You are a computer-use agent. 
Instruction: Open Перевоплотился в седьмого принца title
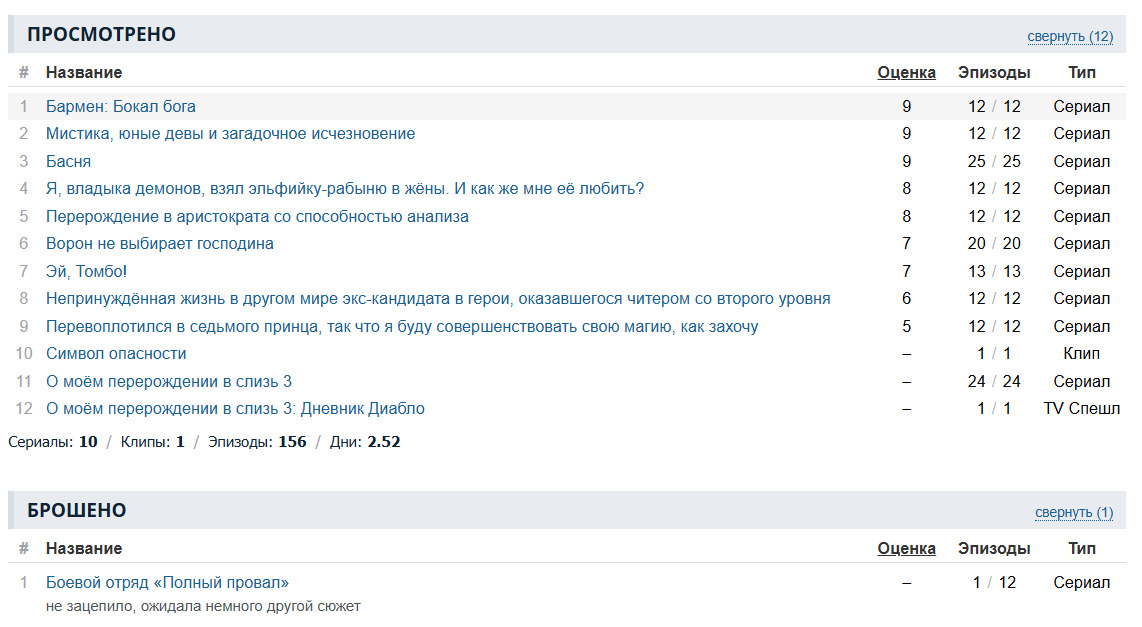point(401,326)
